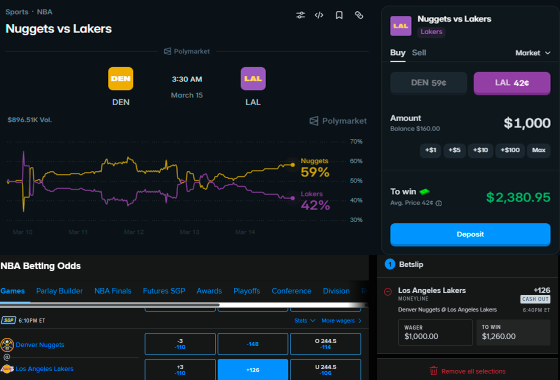Open More wagers chevron link
Viewport: 560px width, 380px height.
point(341,320)
